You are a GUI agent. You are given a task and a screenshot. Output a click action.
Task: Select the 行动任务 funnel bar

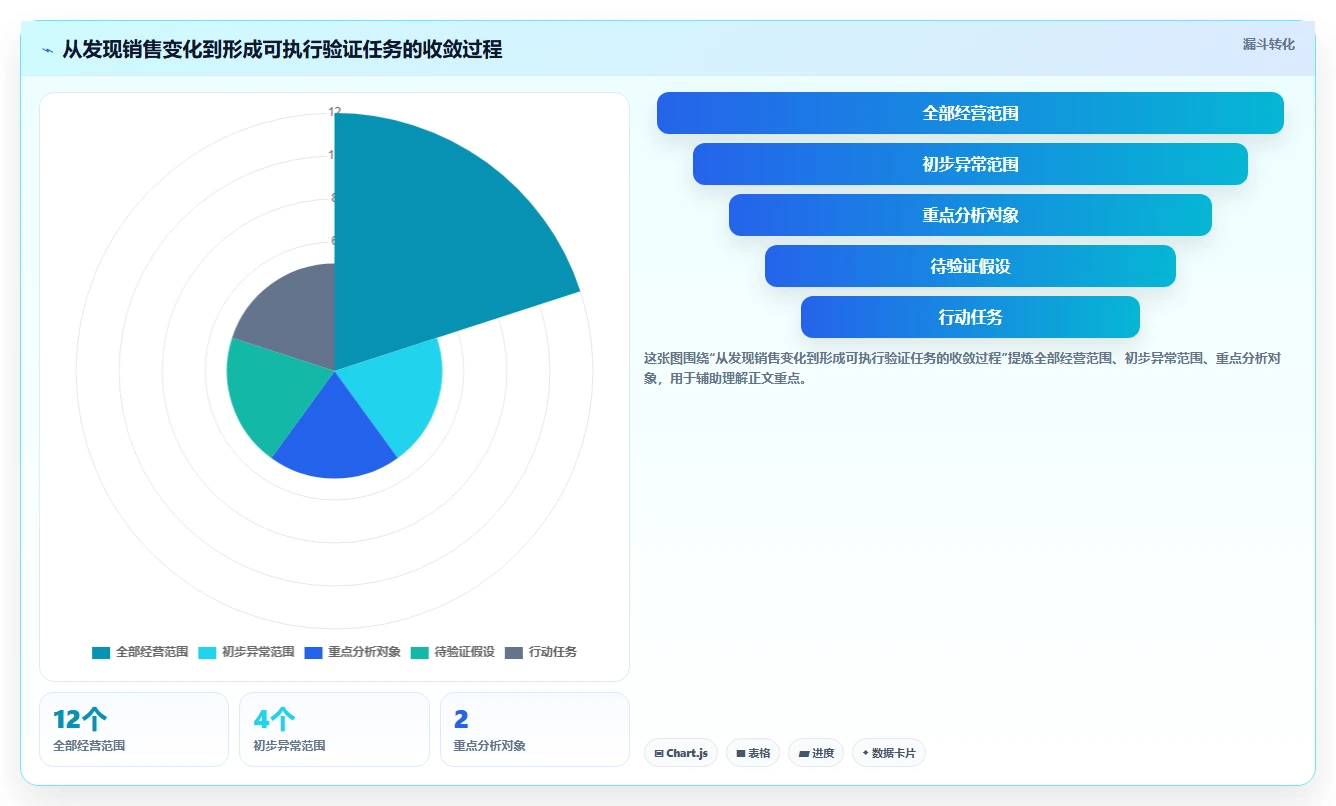(970, 317)
